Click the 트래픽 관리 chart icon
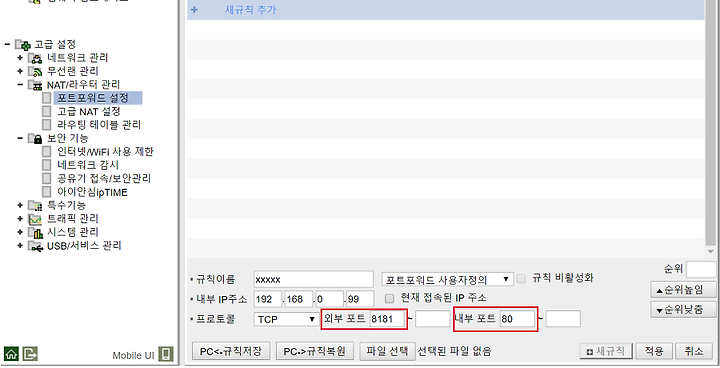Viewport: 720px width, 368px height. pyautogui.click(x=35, y=219)
